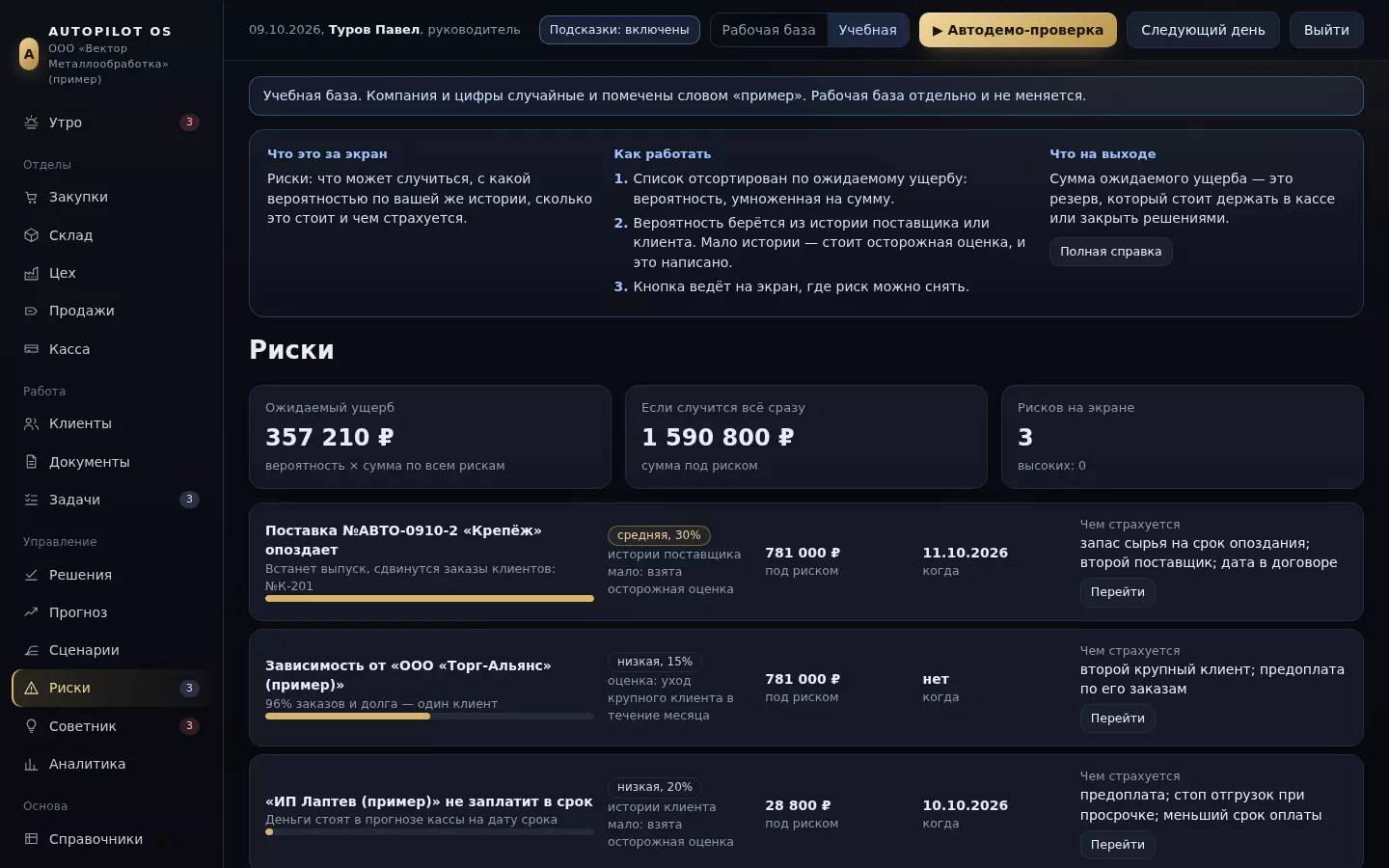Open Прогноз via its trend arrow icon
The height and width of the screenshot is (868, 1389).
pos(31,612)
